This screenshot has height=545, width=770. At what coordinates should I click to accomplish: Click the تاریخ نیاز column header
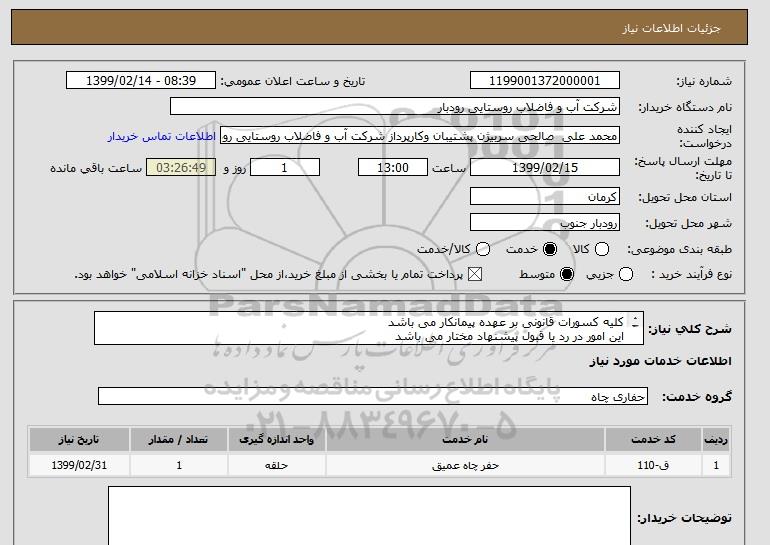(x=79, y=439)
